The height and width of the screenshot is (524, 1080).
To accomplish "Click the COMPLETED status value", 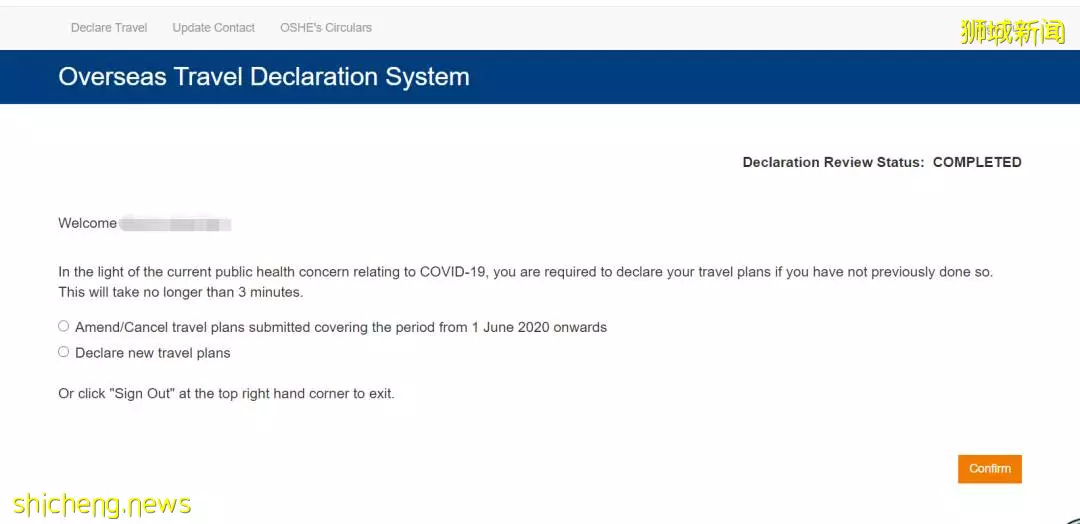I will click(977, 163).
